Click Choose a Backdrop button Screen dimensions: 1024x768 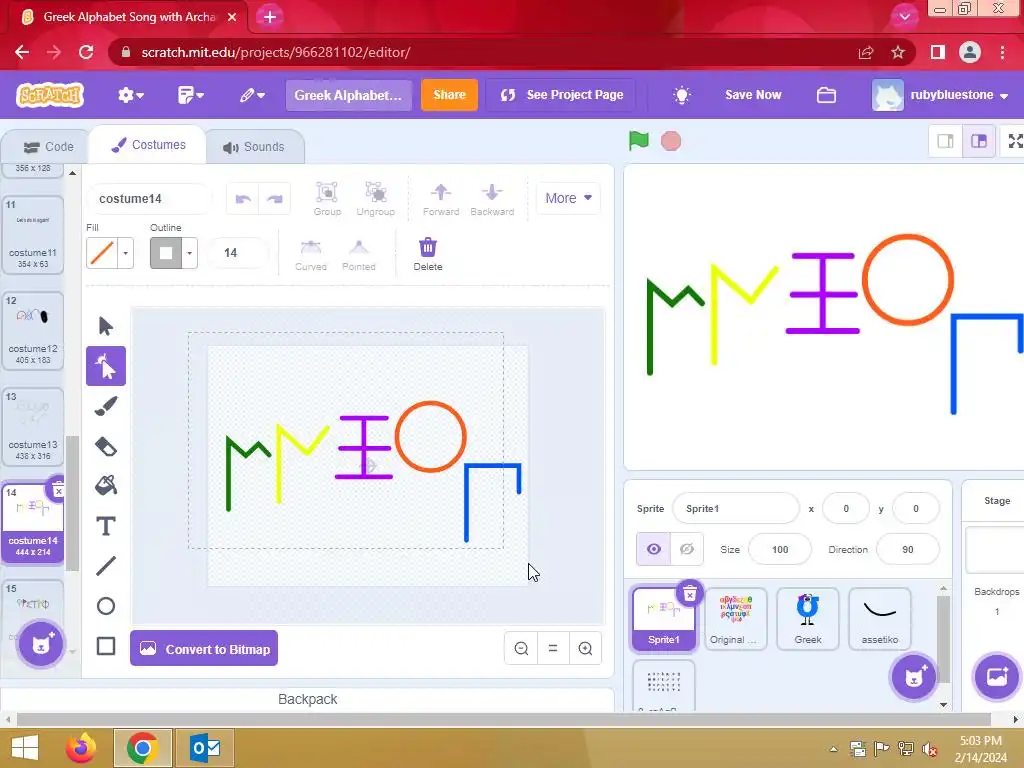pyautogui.click(x=996, y=676)
